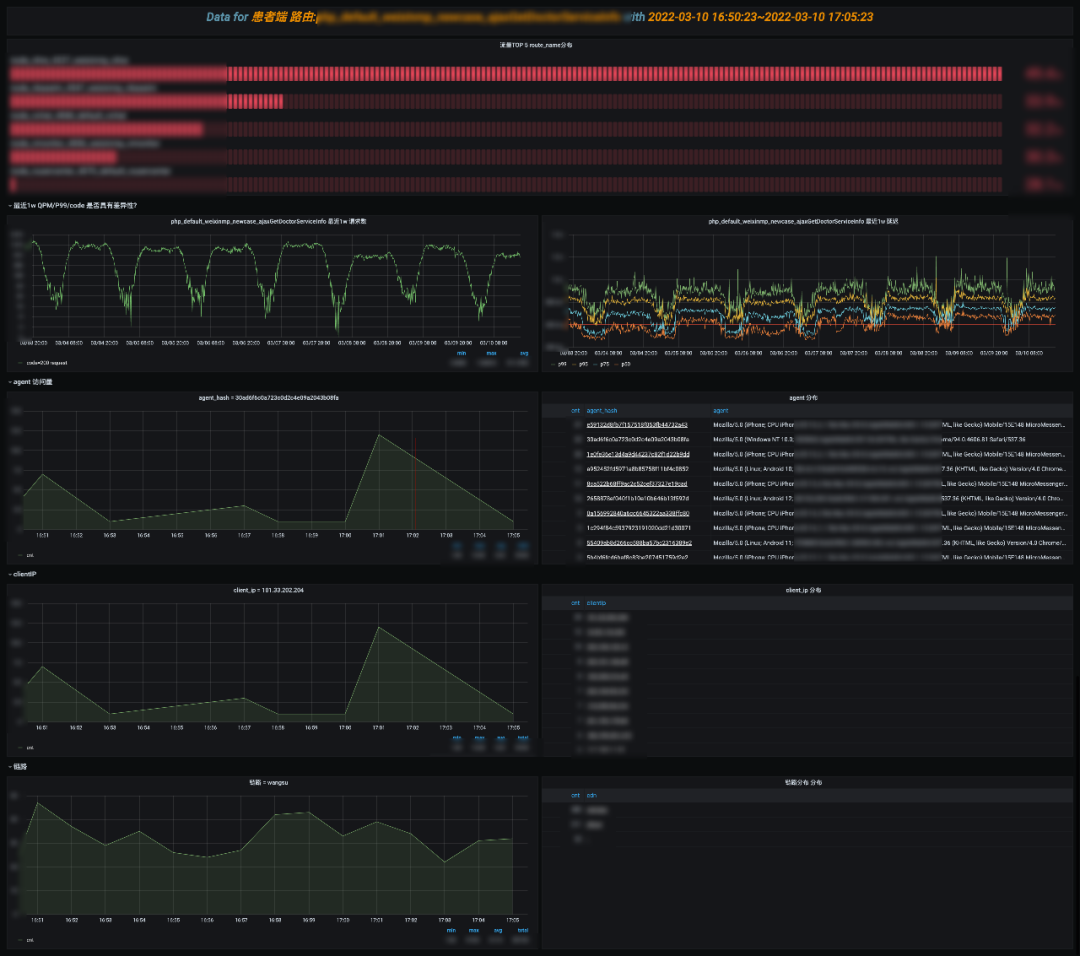
Task: Click the longest red bar in TOP 5 panel
Action: pyautogui.click(x=614, y=74)
